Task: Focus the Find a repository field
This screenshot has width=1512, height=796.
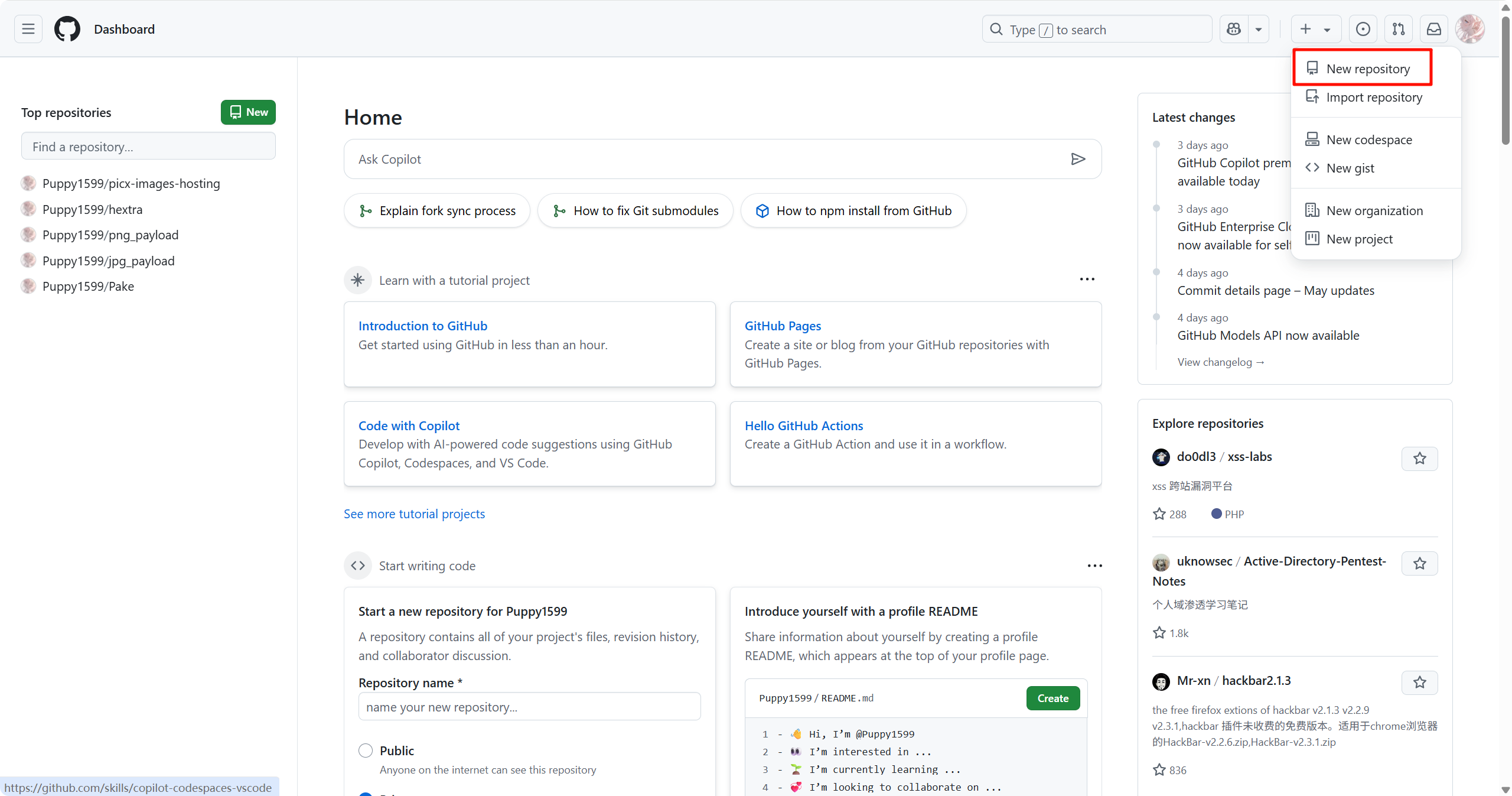Action: [x=148, y=146]
